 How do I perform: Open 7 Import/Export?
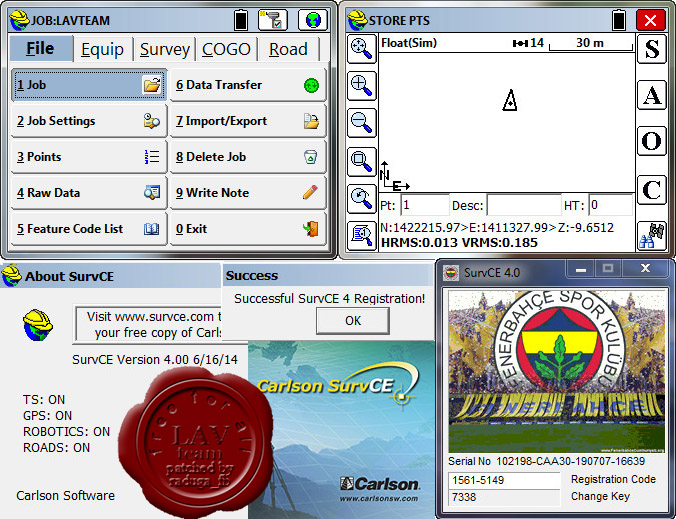click(x=248, y=121)
